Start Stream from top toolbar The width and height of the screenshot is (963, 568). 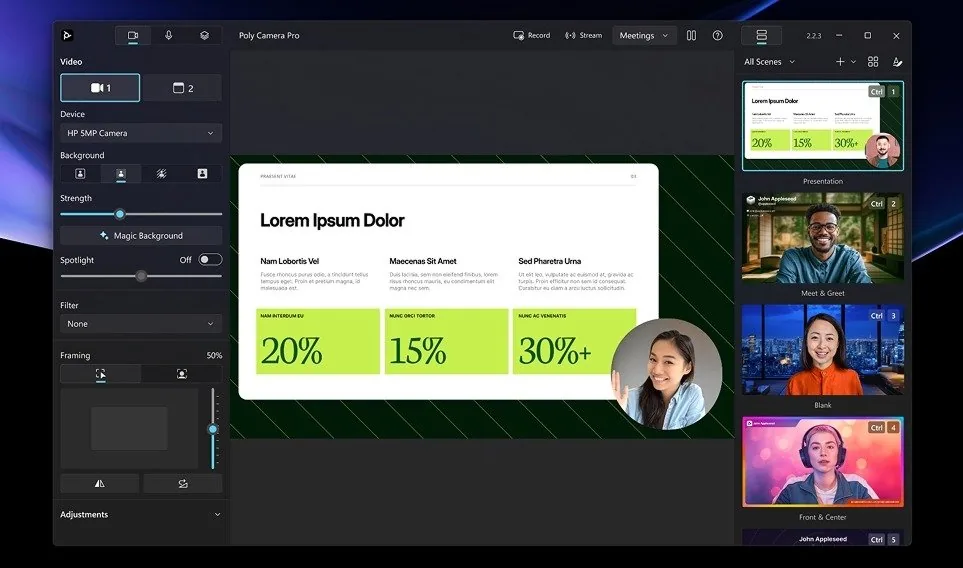(583, 36)
